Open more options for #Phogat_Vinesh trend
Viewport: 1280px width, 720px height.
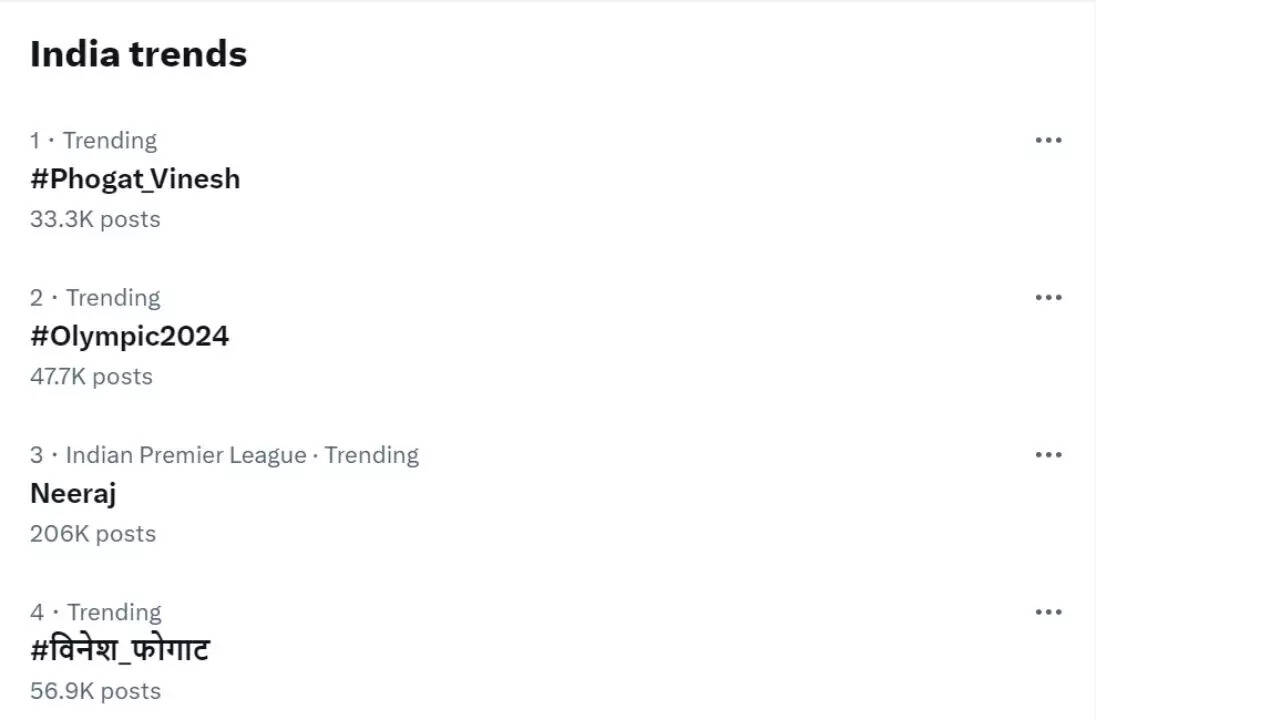[x=1048, y=140]
